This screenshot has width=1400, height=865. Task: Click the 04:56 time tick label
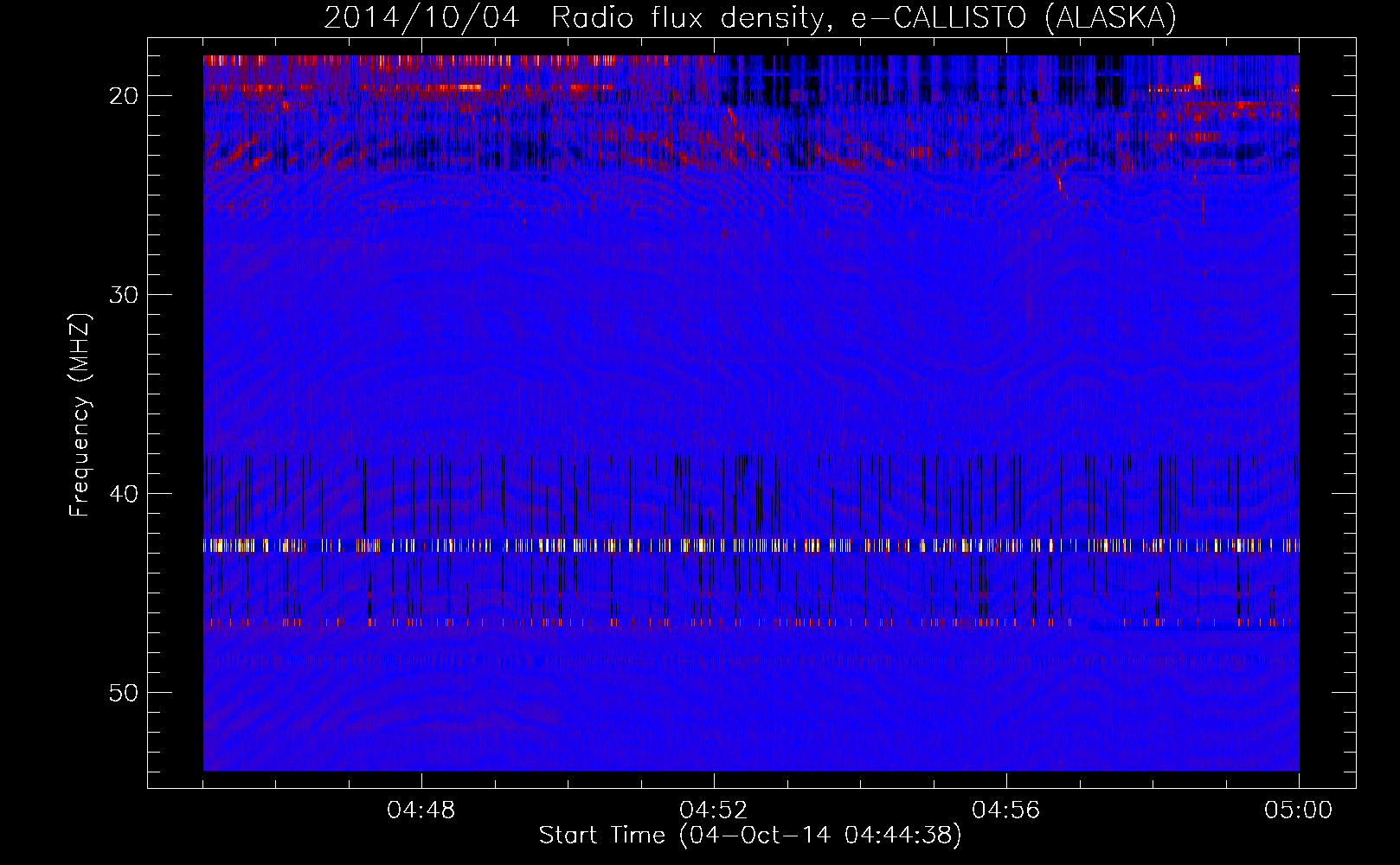1006,811
